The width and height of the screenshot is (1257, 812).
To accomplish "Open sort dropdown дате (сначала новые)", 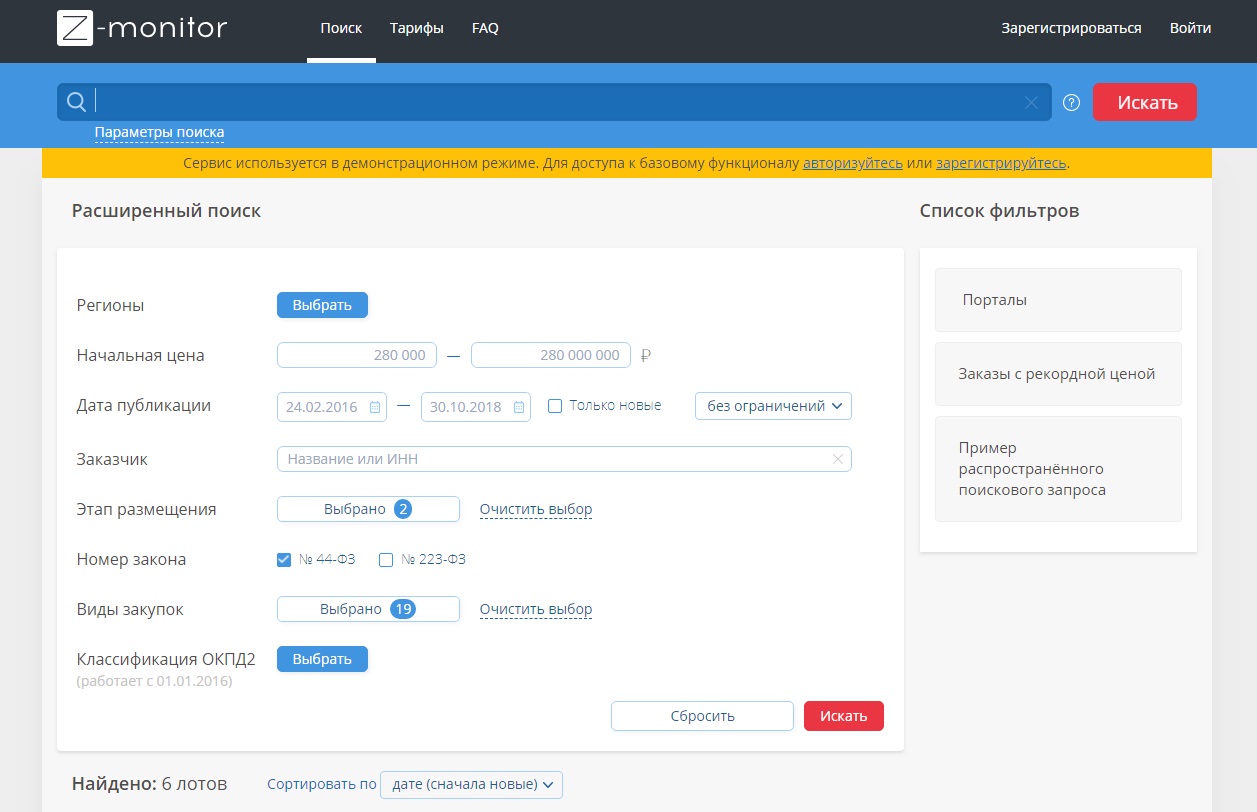I will coord(471,784).
